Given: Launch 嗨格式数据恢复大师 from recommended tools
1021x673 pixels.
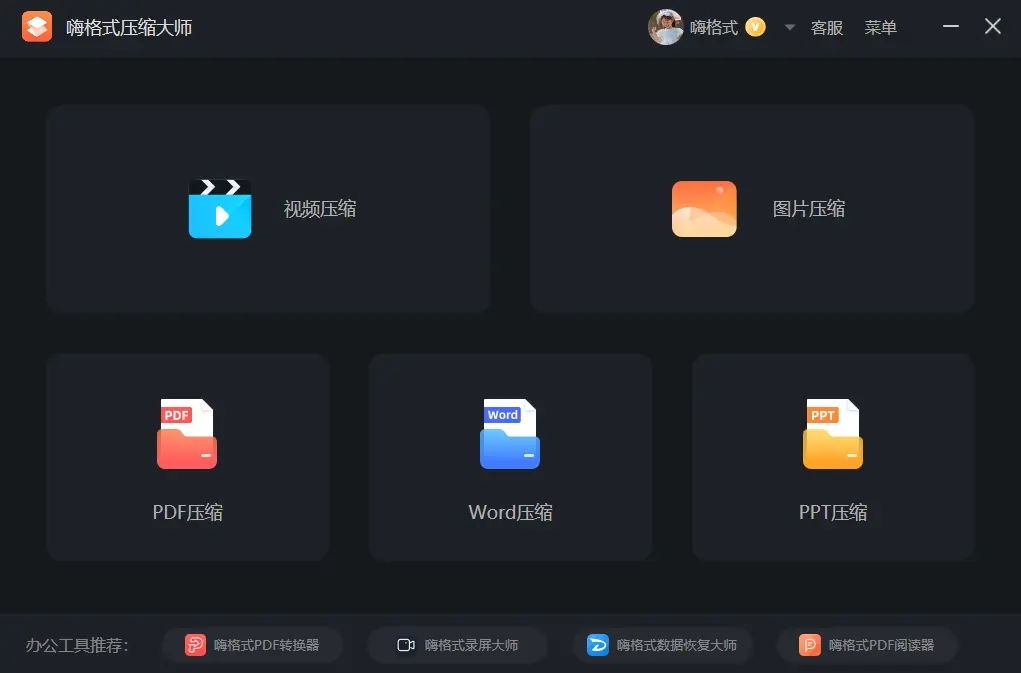Looking at the screenshot, I should (661, 645).
